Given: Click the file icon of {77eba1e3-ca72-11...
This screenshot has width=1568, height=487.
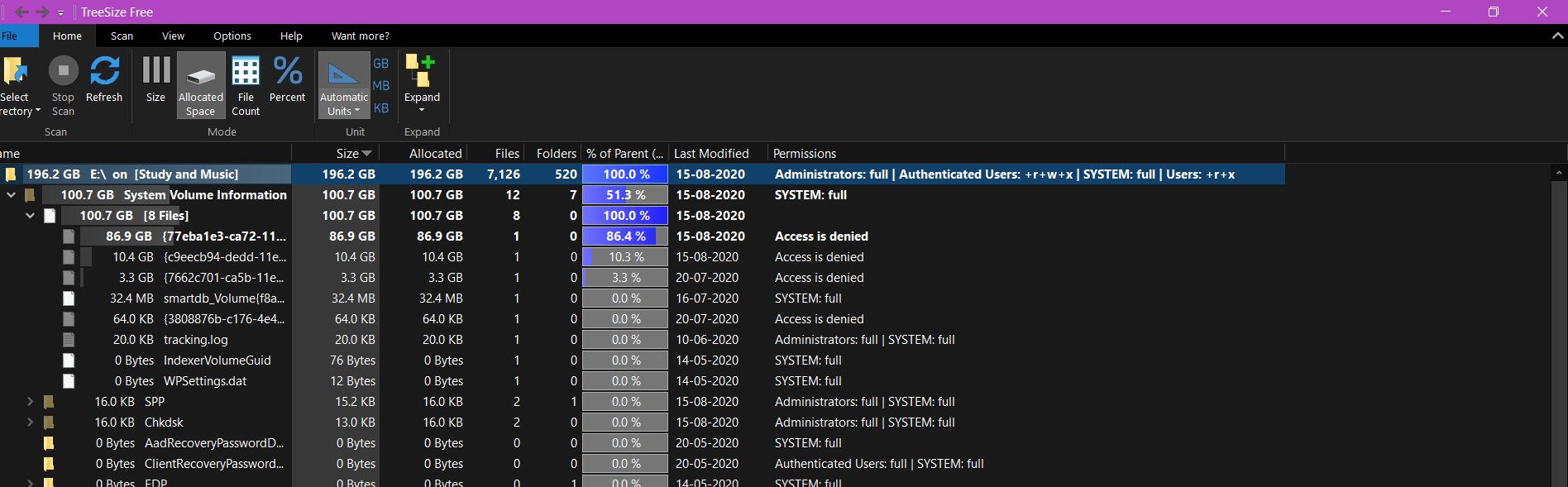Looking at the screenshot, I should pos(69,236).
